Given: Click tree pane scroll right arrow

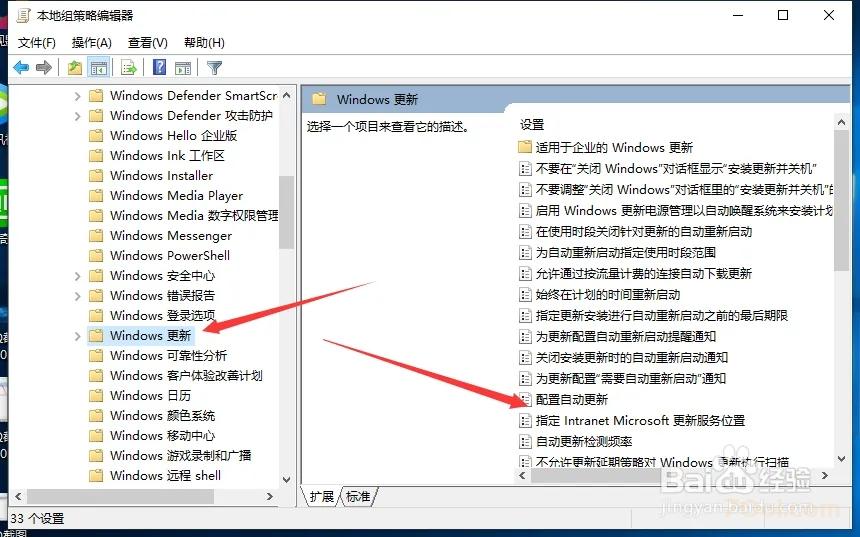Looking at the screenshot, I should [270, 496].
